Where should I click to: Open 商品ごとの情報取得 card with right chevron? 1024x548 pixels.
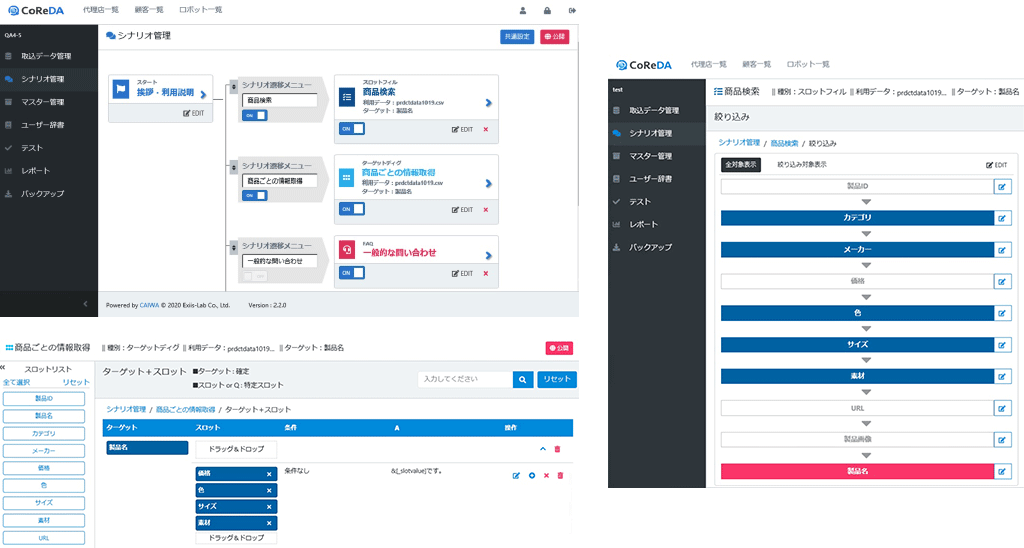(x=488, y=184)
